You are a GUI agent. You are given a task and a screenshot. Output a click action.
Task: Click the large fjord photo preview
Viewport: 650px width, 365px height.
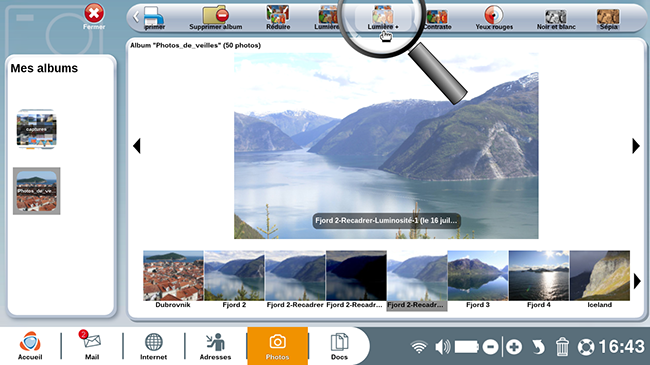(x=386, y=146)
